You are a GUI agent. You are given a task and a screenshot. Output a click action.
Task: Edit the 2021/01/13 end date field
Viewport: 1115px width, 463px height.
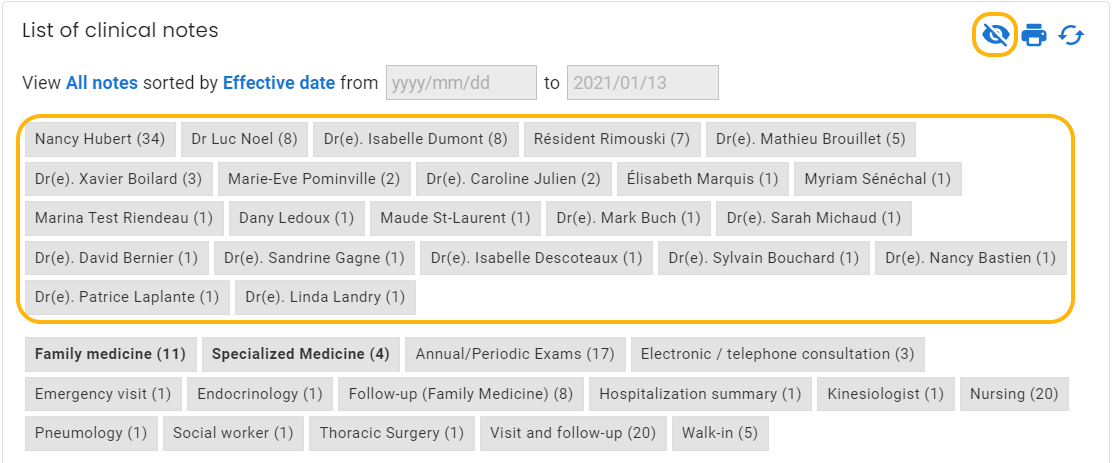click(642, 83)
